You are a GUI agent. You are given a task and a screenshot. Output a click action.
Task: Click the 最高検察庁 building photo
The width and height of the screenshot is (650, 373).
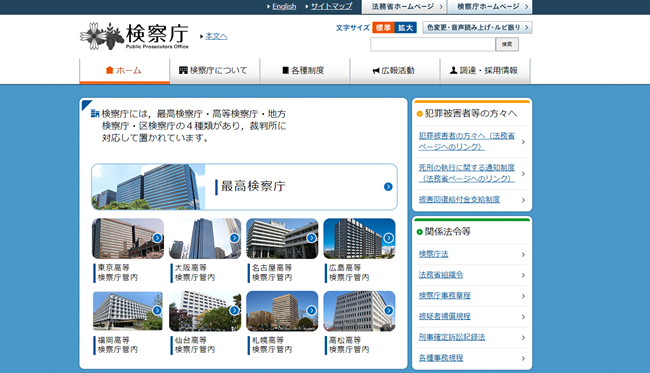(x=148, y=186)
